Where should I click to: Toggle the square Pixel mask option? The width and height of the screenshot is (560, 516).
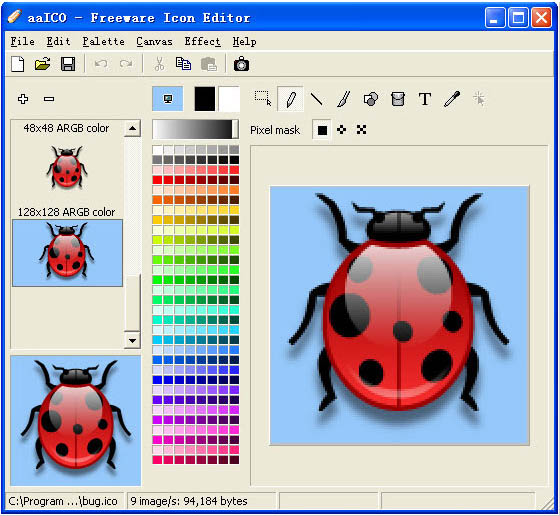coord(322,130)
